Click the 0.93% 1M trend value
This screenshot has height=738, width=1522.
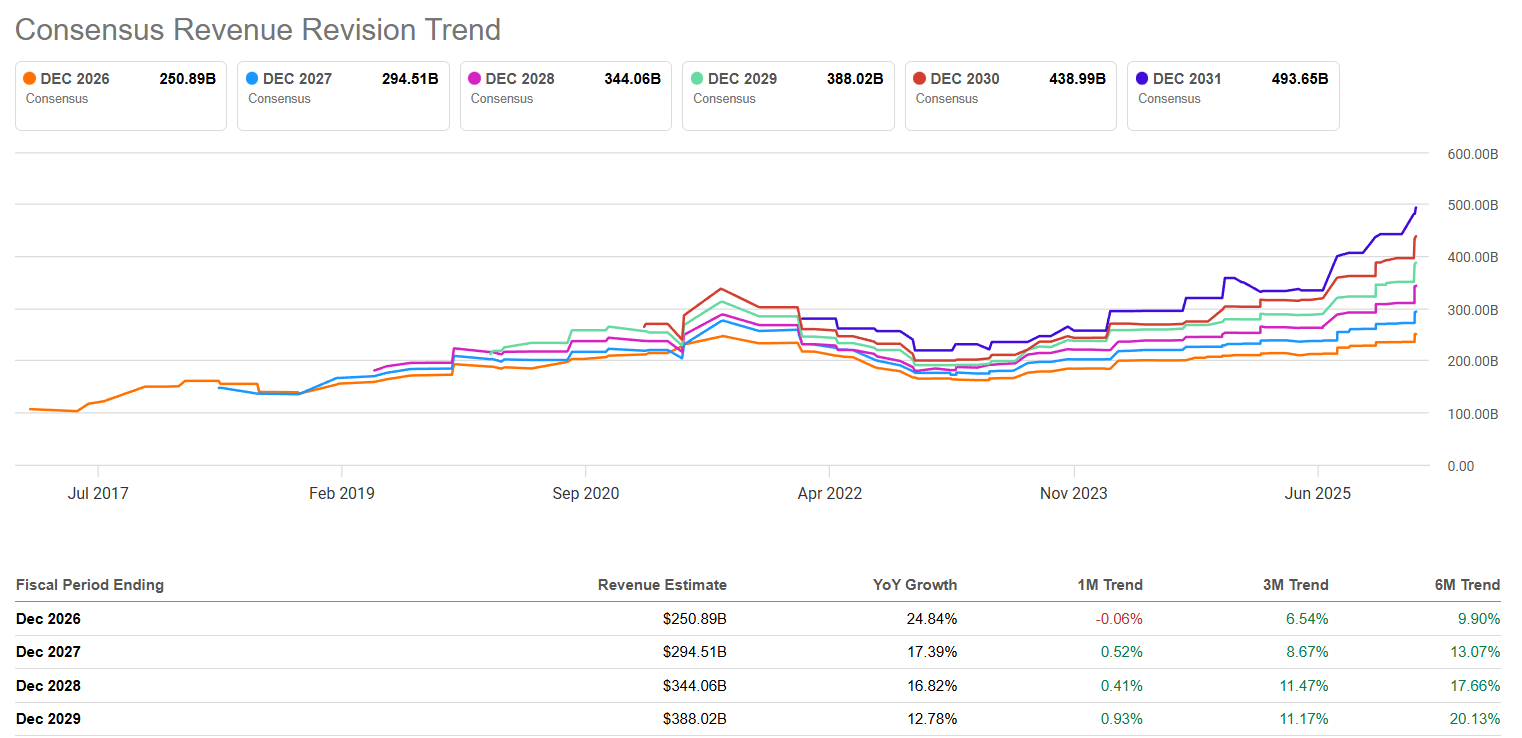1122,719
